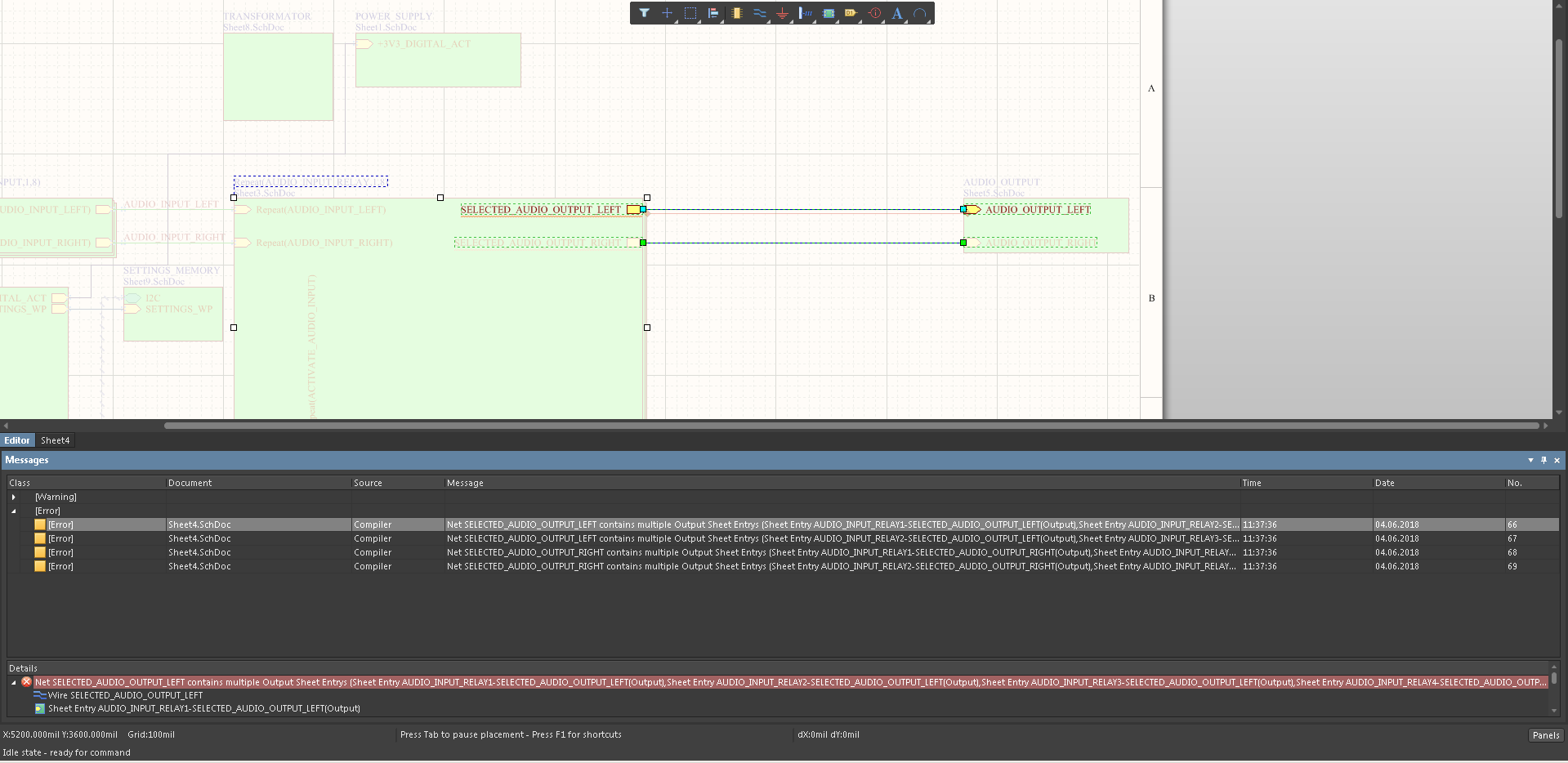Switch to the Sheet4 tab

[55, 440]
